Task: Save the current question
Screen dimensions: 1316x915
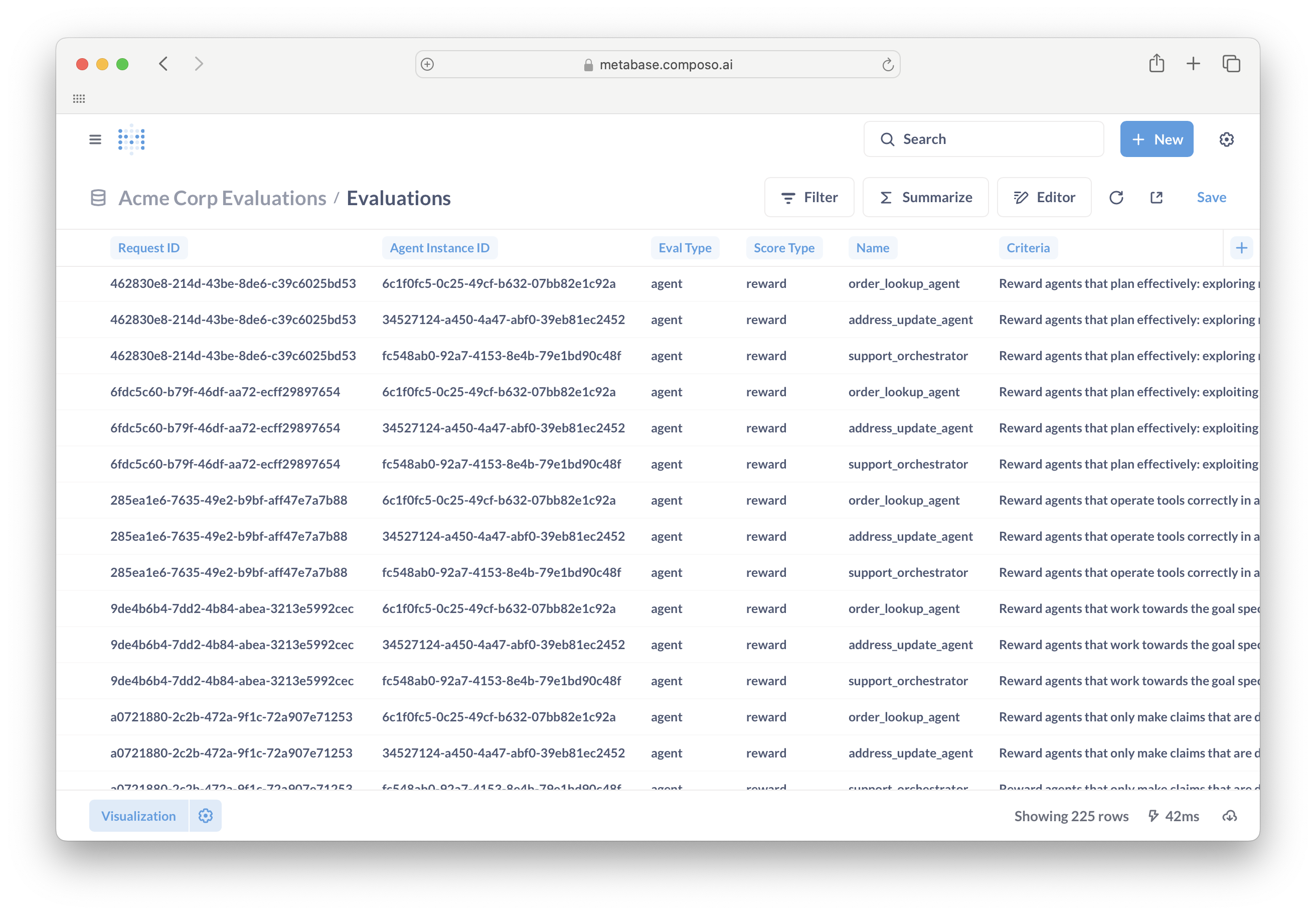Action: (1211, 197)
